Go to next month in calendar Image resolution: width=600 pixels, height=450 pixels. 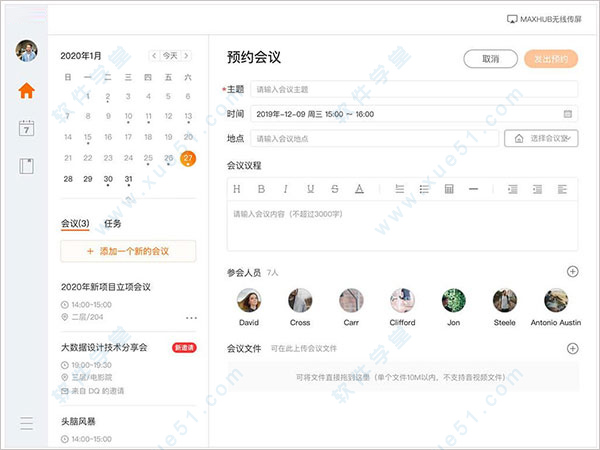click(186, 56)
